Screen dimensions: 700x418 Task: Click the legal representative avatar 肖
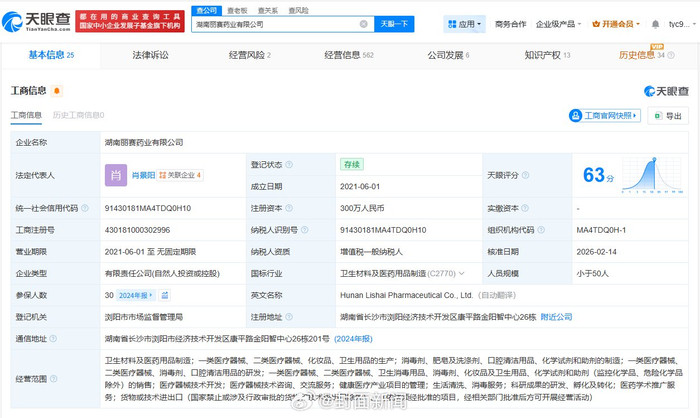click(x=115, y=175)
